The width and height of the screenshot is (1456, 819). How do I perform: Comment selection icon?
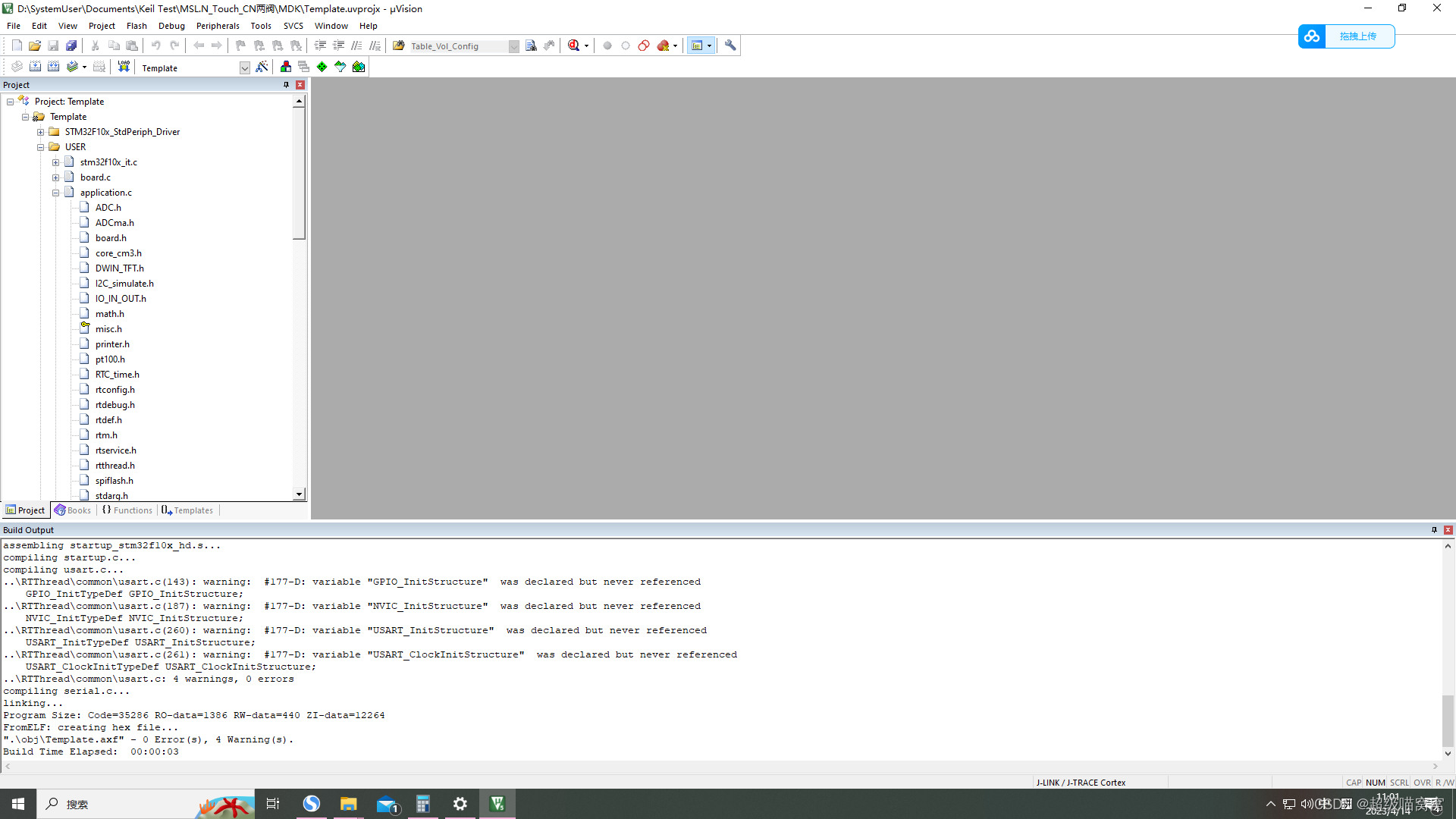[357, 45]
